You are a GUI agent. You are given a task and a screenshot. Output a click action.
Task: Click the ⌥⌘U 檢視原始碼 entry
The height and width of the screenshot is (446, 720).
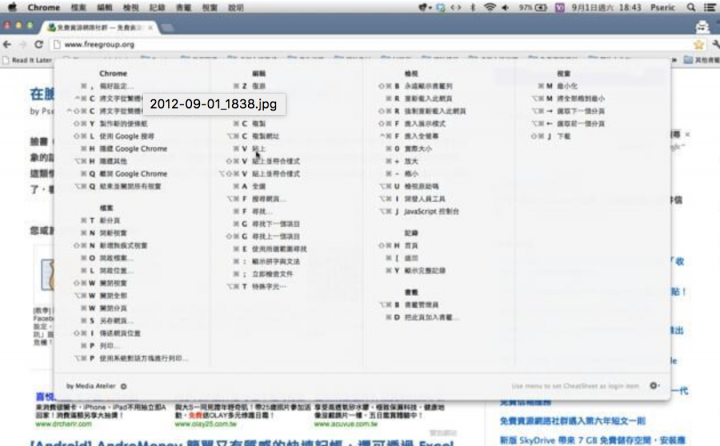(409, 186)
